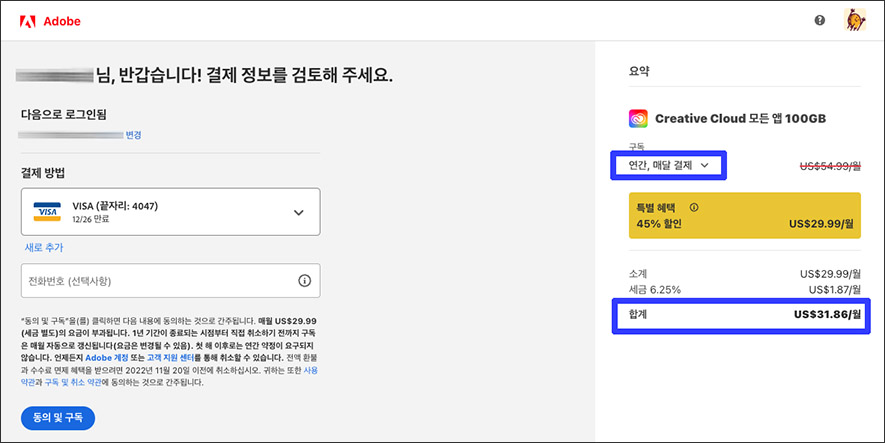This screenshot has width=885, height=443.
Task: Click the 요약 heading
Action: pyautogui.click(x=639, y=72)
